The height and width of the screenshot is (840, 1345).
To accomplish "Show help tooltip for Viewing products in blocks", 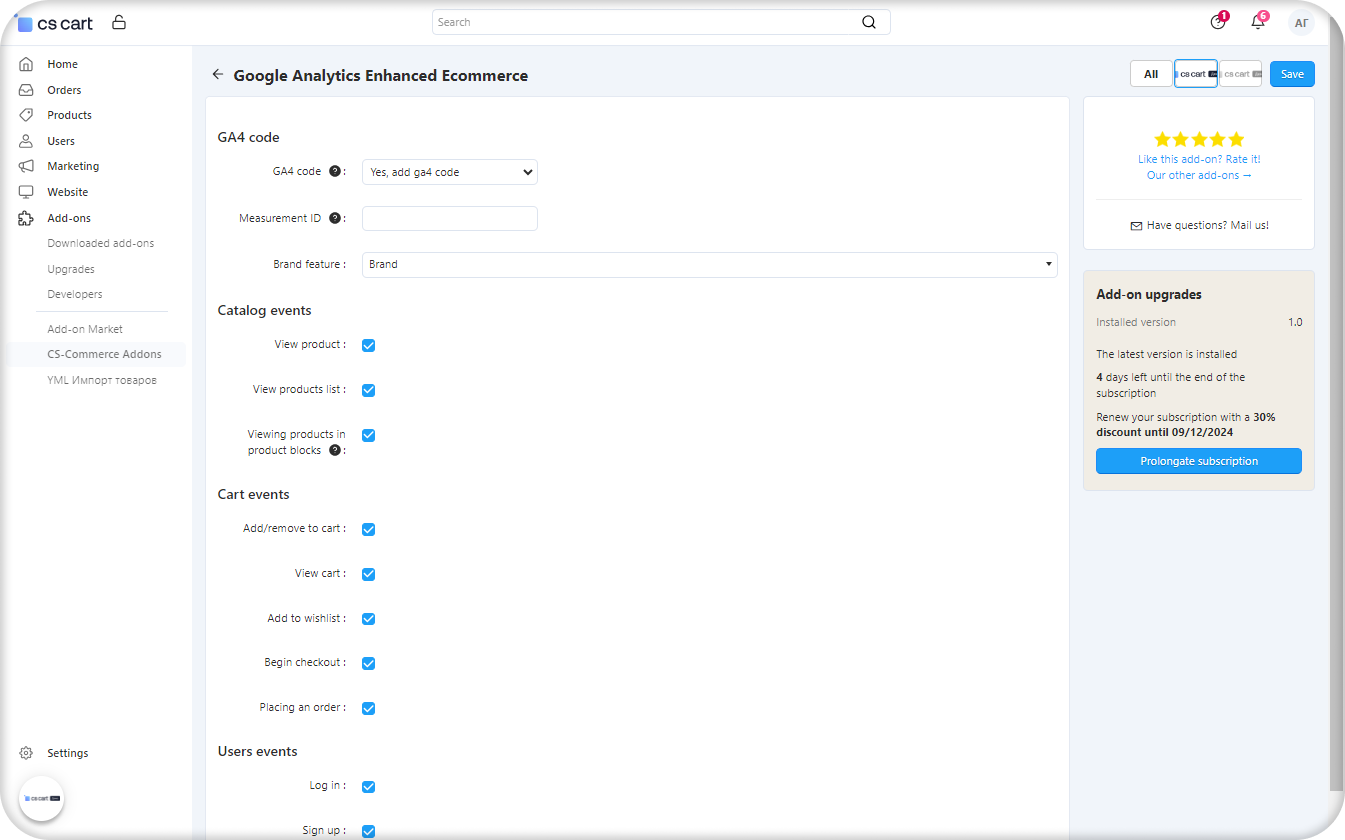I will point(335,450).
